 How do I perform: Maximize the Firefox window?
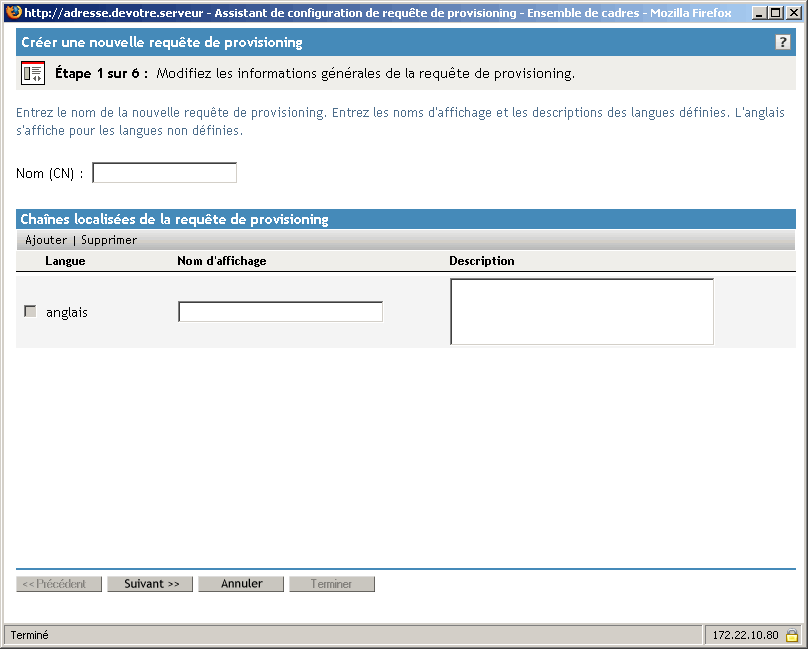pyautogui.click(x=776, y=13)
